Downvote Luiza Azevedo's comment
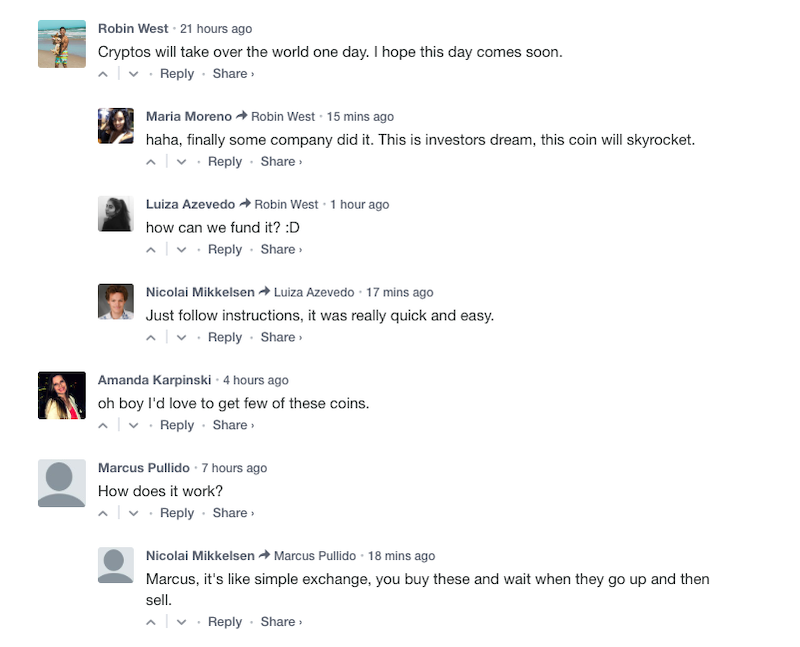 pos(182,250)
